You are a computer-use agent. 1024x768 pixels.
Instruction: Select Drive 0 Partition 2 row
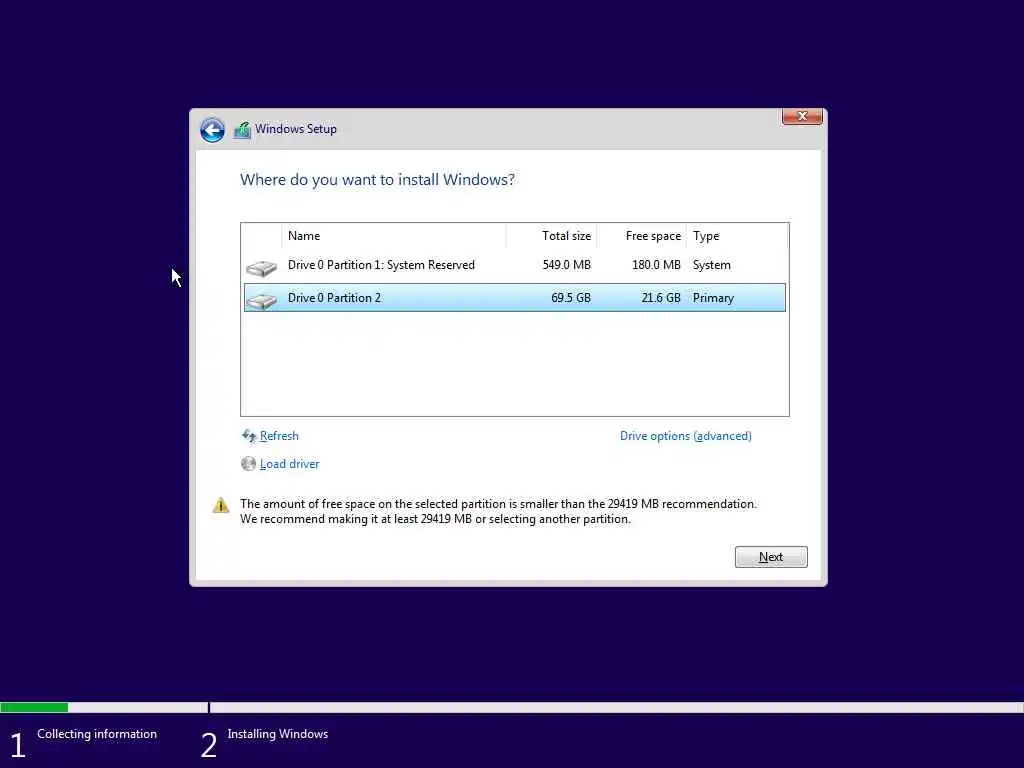[x=515, y=298]
